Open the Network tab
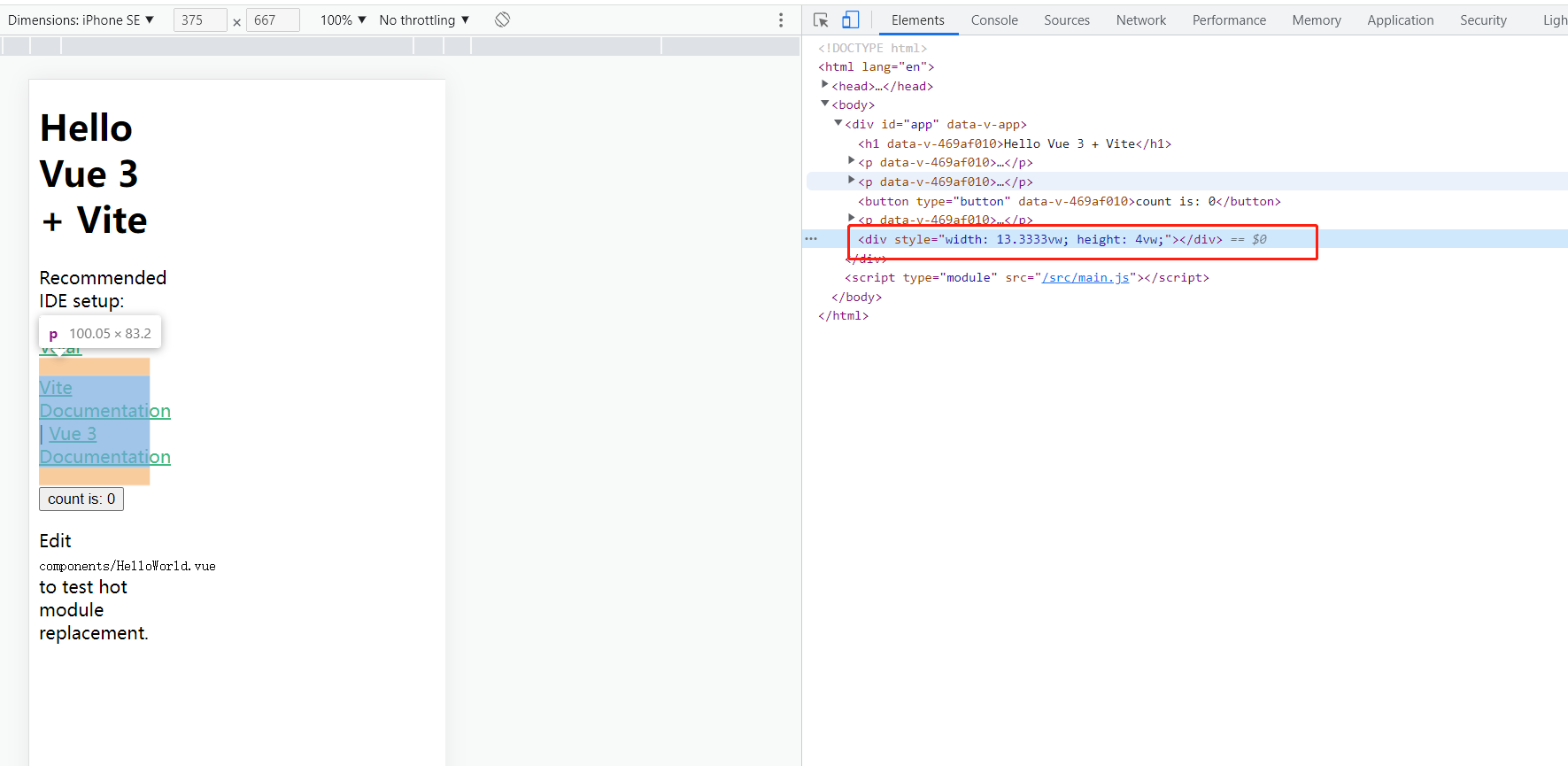This screenshot has width=1568, height=766. click(x=1141, y=19)
